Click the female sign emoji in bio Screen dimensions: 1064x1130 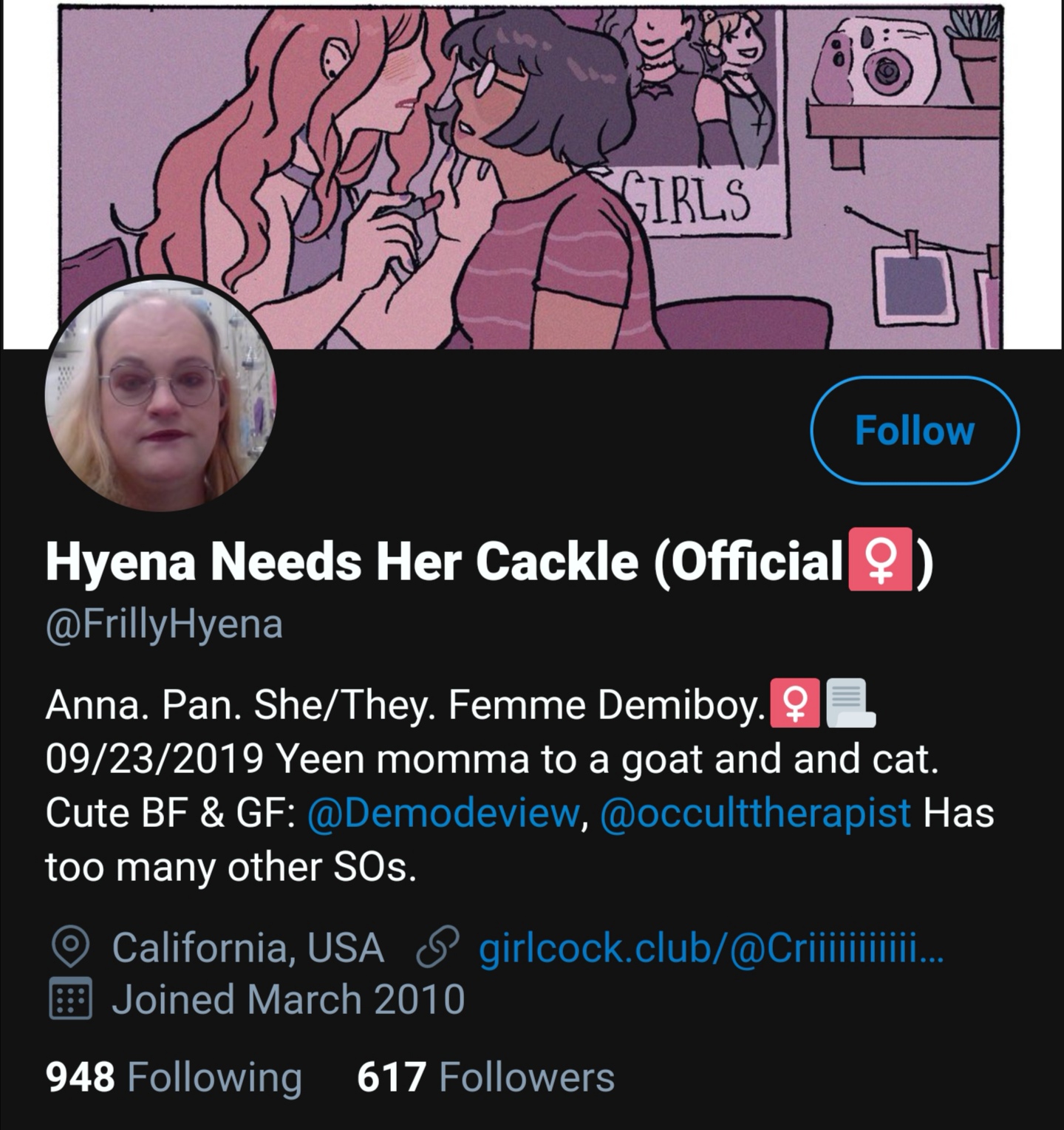(794, 703)
